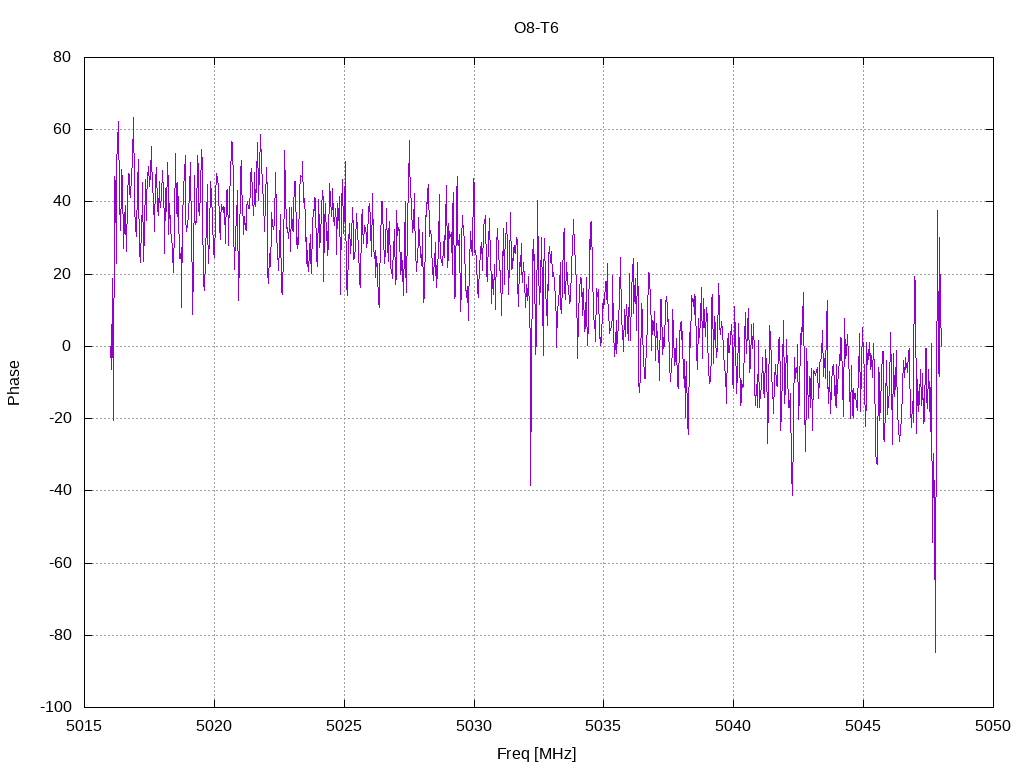Click the y-axis tick label -20
Screen dimensions: 1024x768
coord(60,418)
